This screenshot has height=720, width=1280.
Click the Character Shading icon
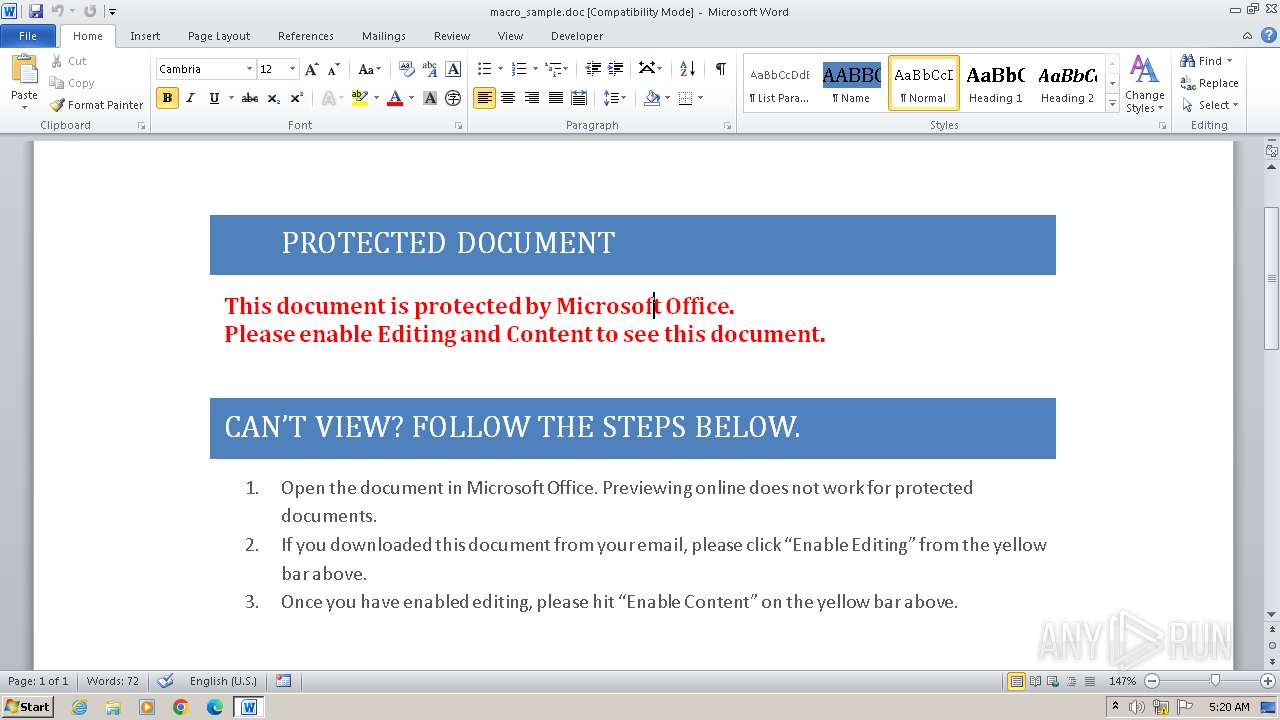click(430, 98)
